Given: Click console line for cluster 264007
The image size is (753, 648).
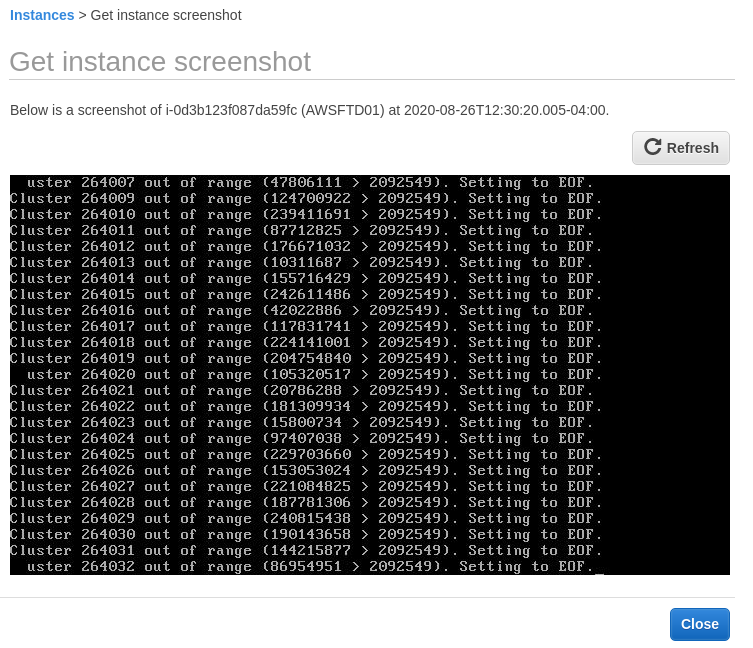Looking at the screenshot, I should 310,183.
